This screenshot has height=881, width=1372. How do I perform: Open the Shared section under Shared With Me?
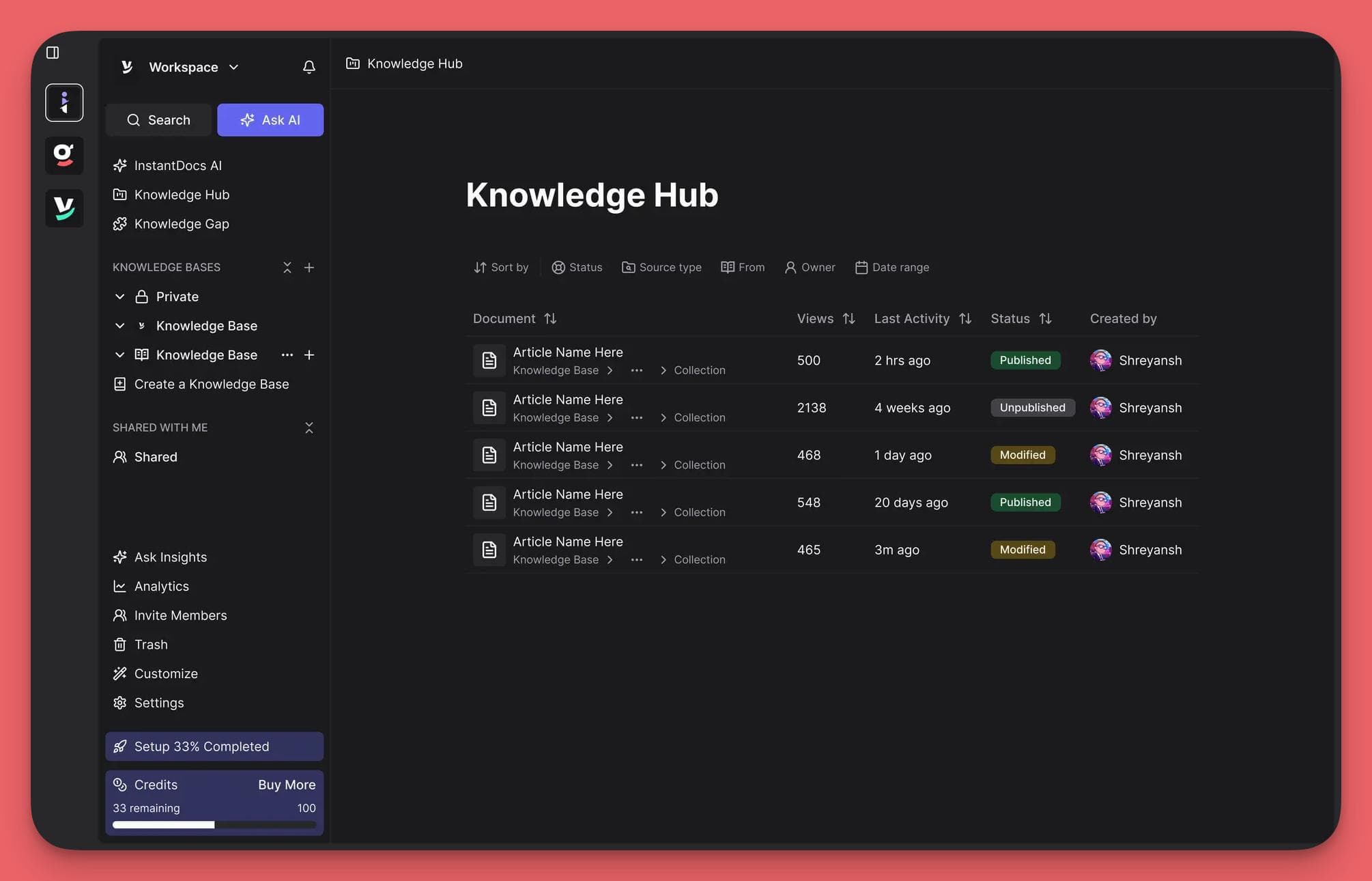pos(156,456)
